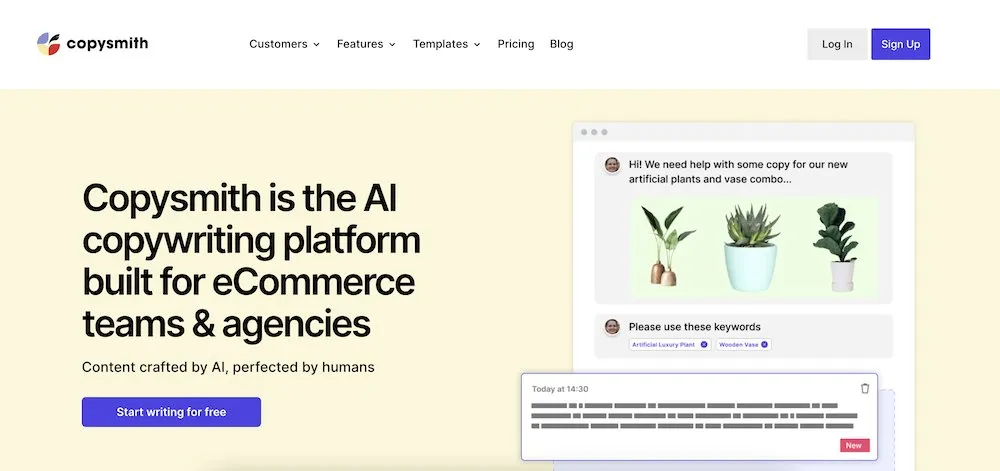Click the trash icon on the generated copy card
This screenshot has width=1000, height=471.
[865, 389]
